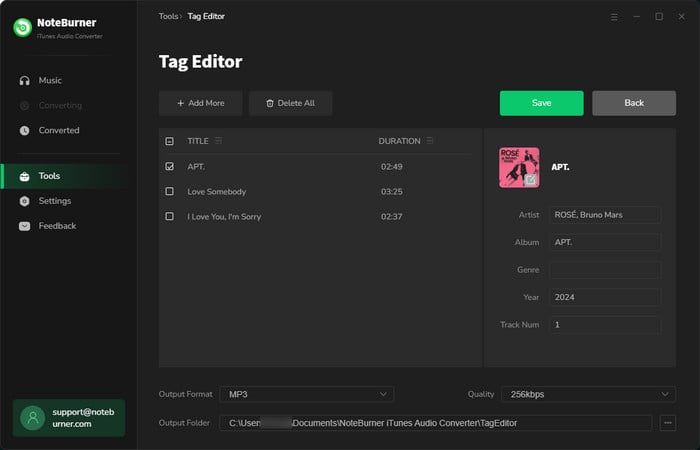Screen dimensions: 700x450
Task: Click the 02:37 duration value
Action: point(392,217)
